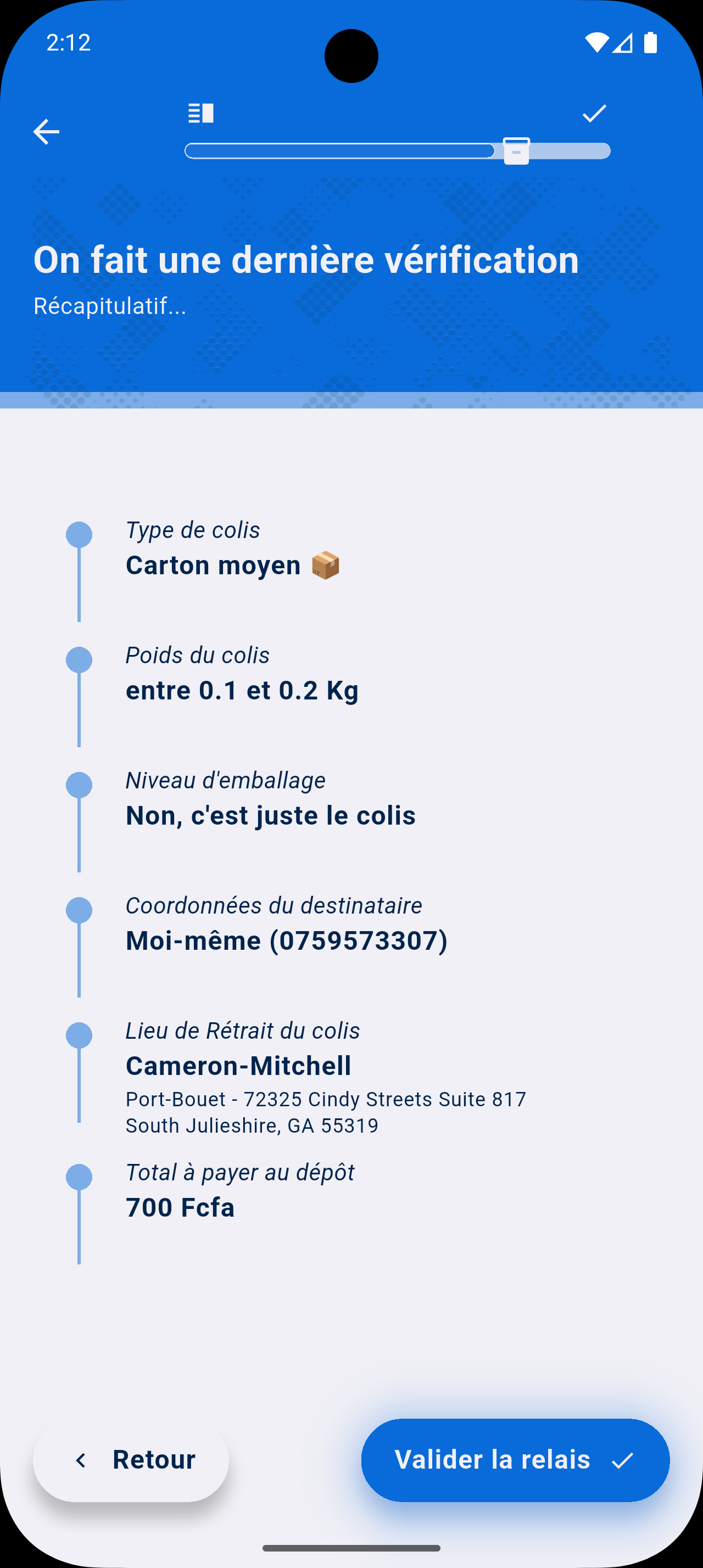Tap the back arrow in header
Image resolution: width=703 pixels, height=1568 pixels.
coord(46,132)
